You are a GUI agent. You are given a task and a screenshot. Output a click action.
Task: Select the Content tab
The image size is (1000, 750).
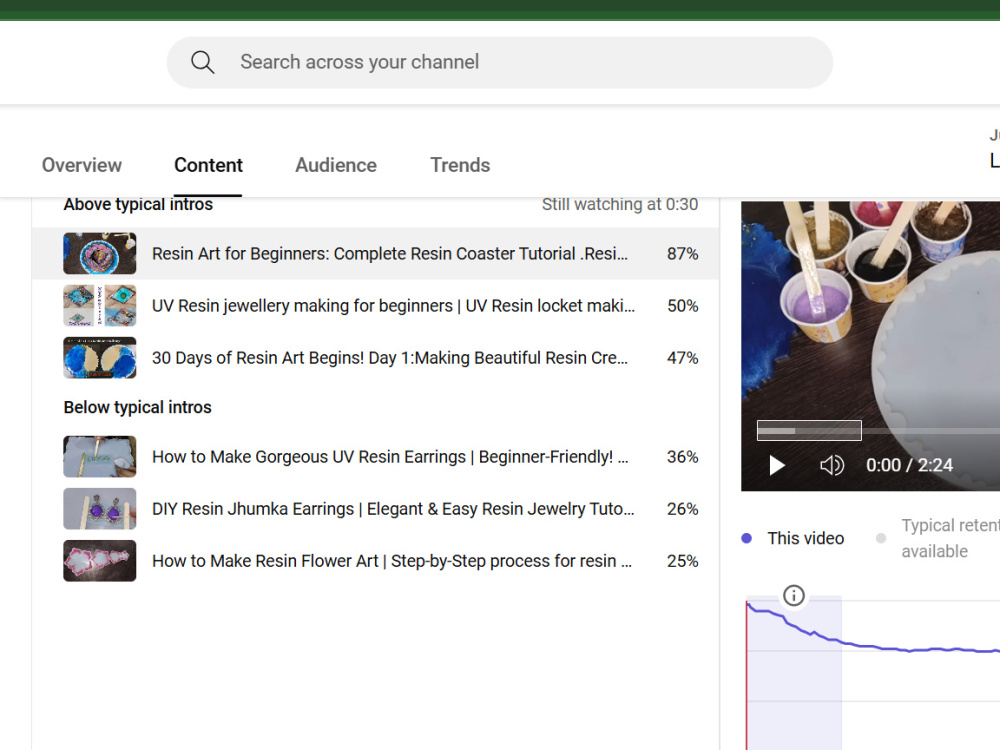209,165
